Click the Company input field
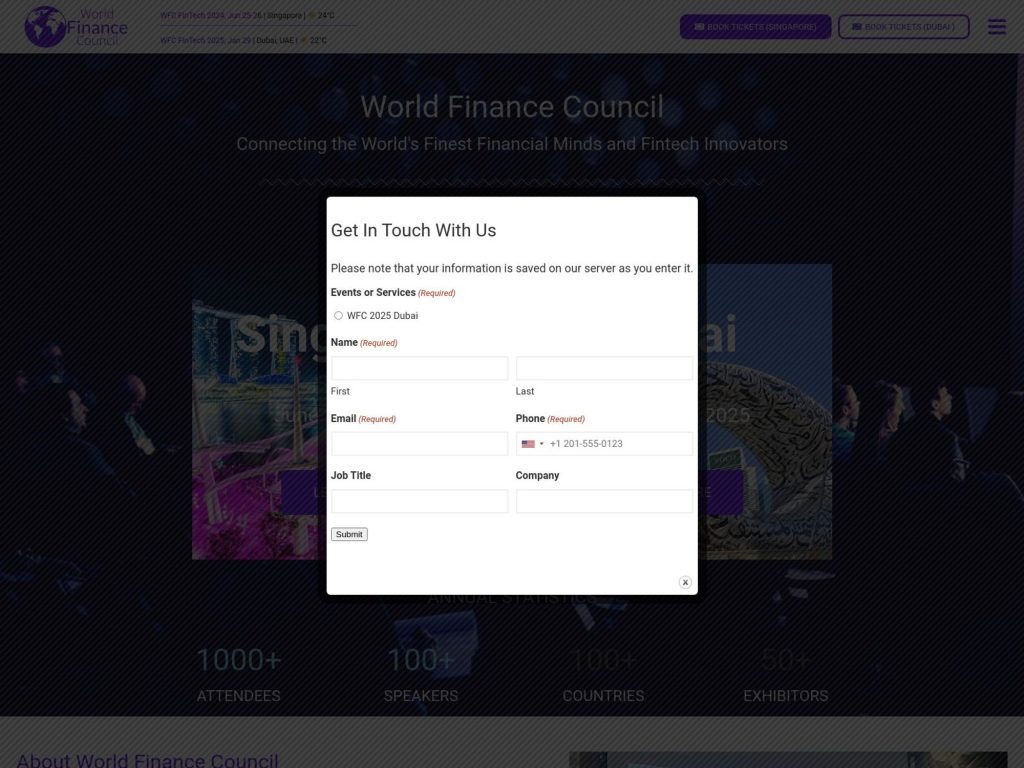 [x=604, y=500]
